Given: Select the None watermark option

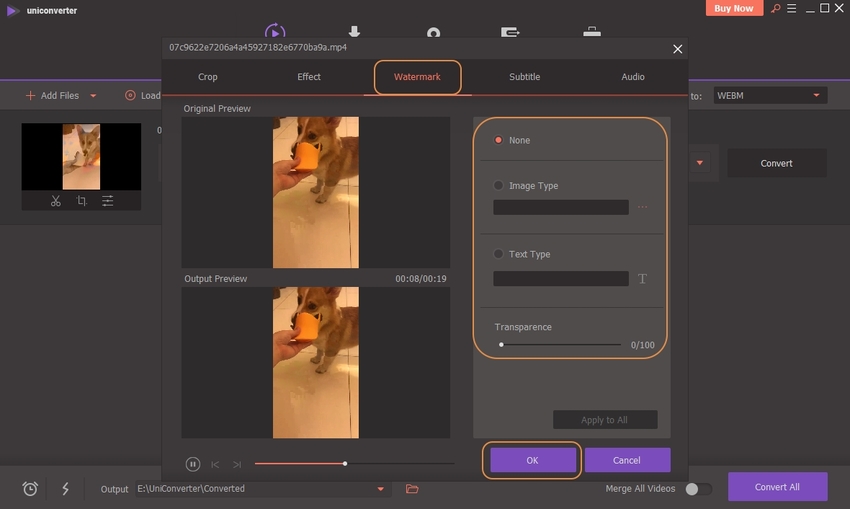Looking at the screenshot, I should coord(499,141).
